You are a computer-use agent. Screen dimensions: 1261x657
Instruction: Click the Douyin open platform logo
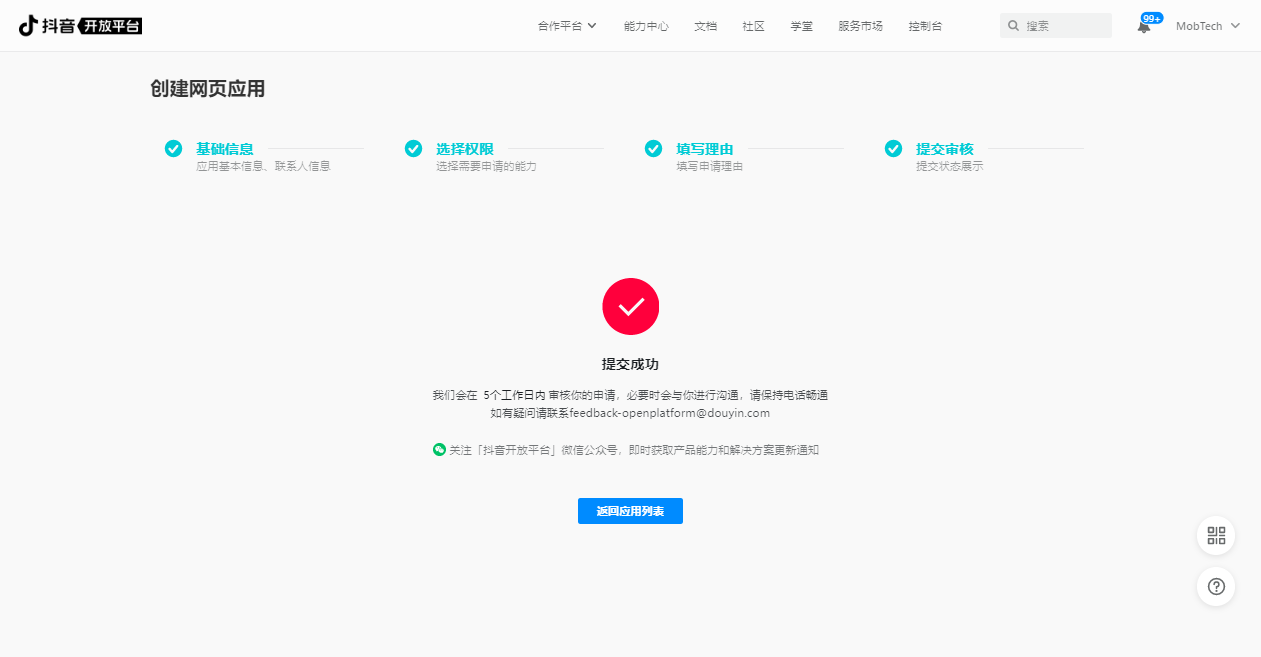coord(80,26)
